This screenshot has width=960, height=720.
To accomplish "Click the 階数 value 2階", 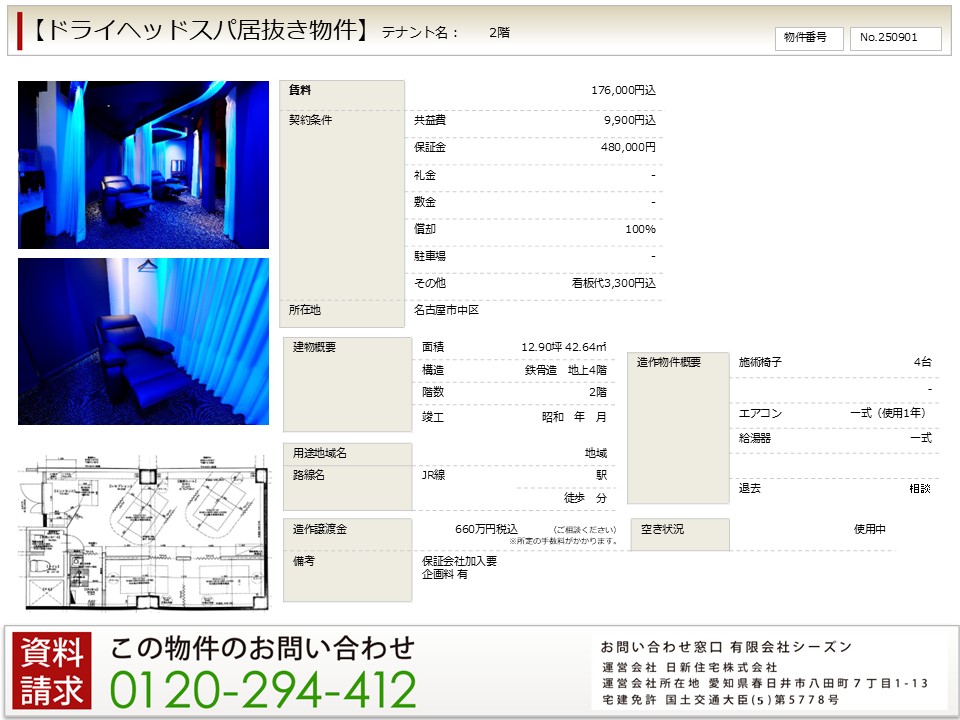I will pyautogui.click(x=598, y=392).
